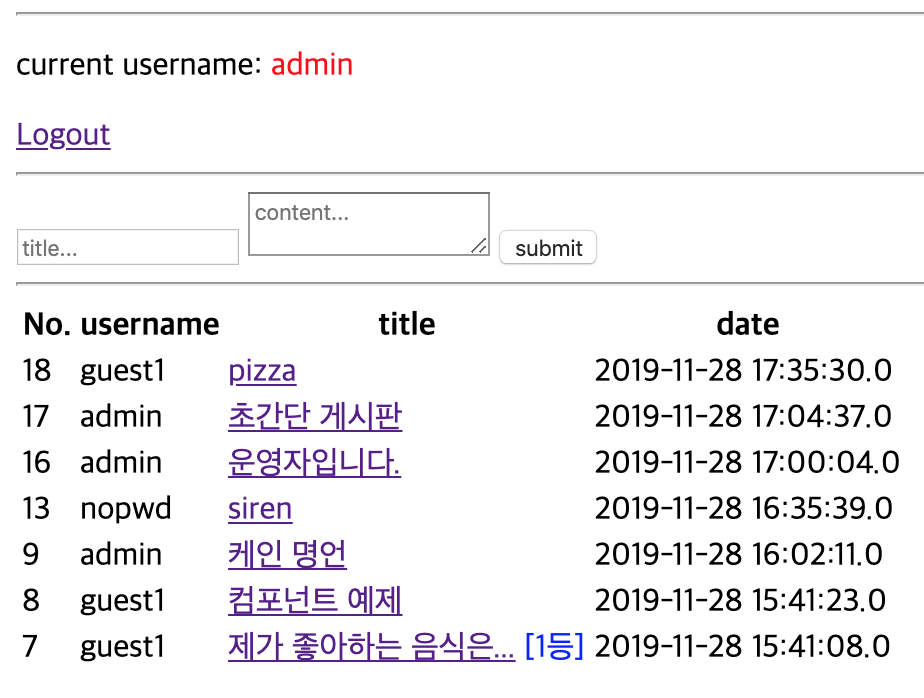The height and width of the screenshot is (698, 924).
Task: Open the 초간단 게시판 post
Action: point(315,416)
